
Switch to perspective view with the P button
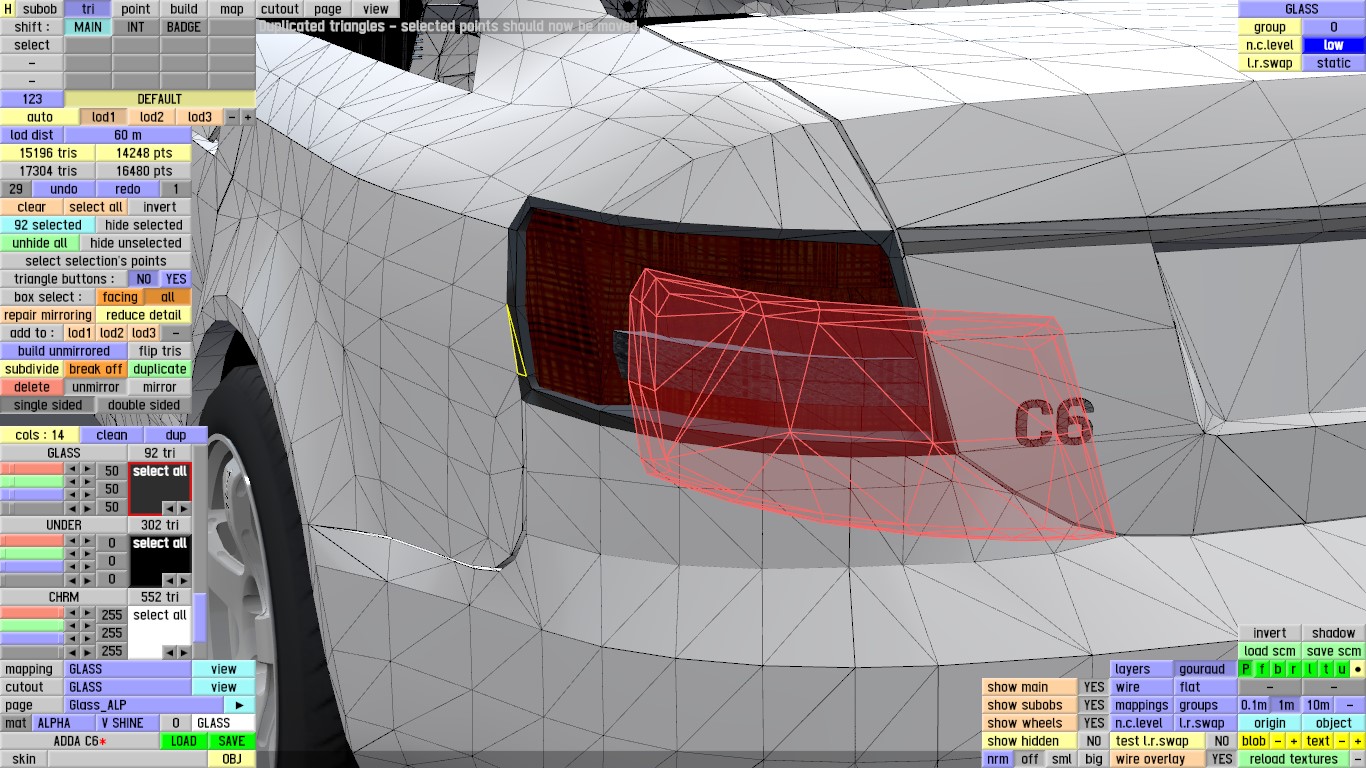(1246, 669)
